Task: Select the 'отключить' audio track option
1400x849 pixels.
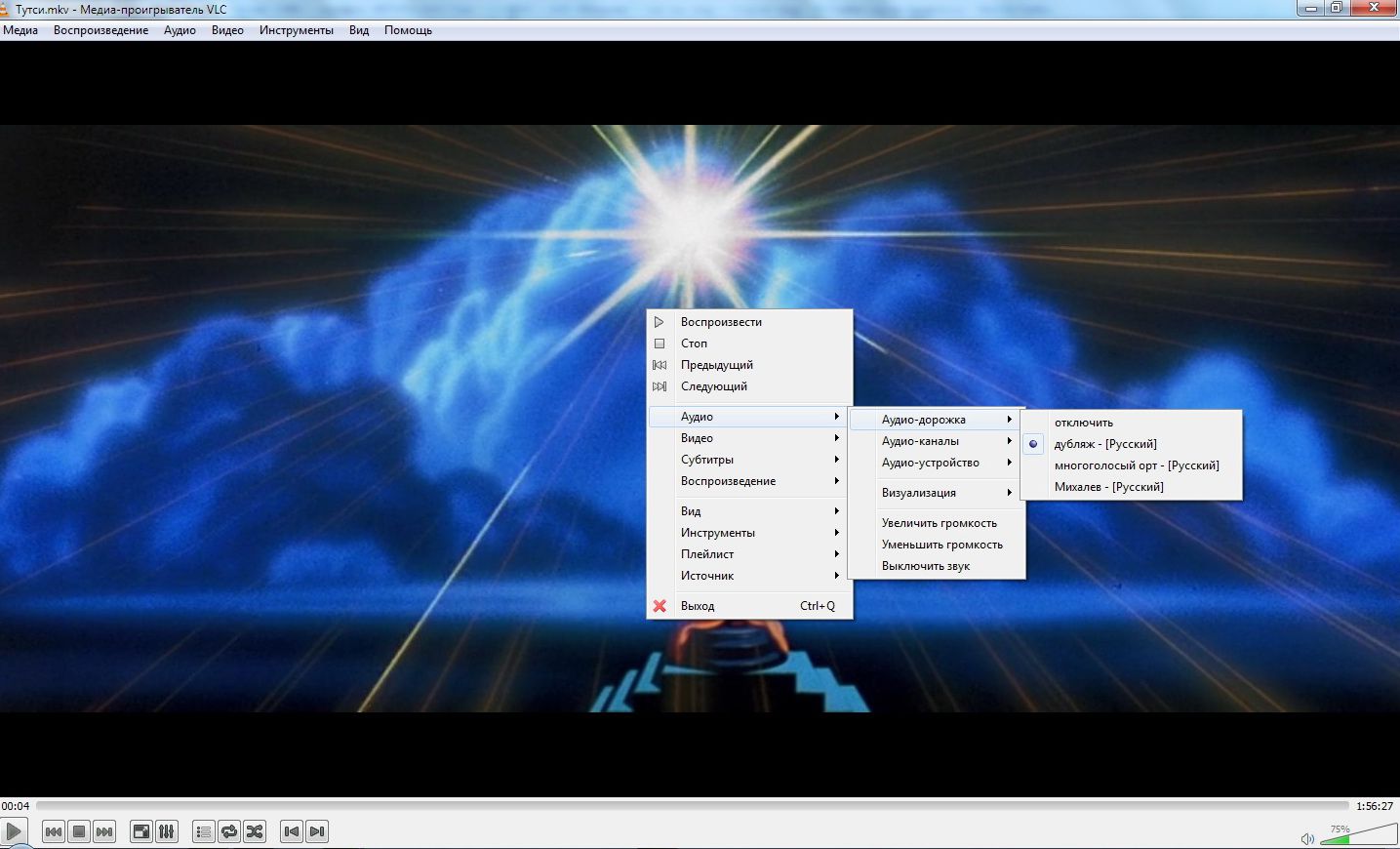Action: (1083, 423)
